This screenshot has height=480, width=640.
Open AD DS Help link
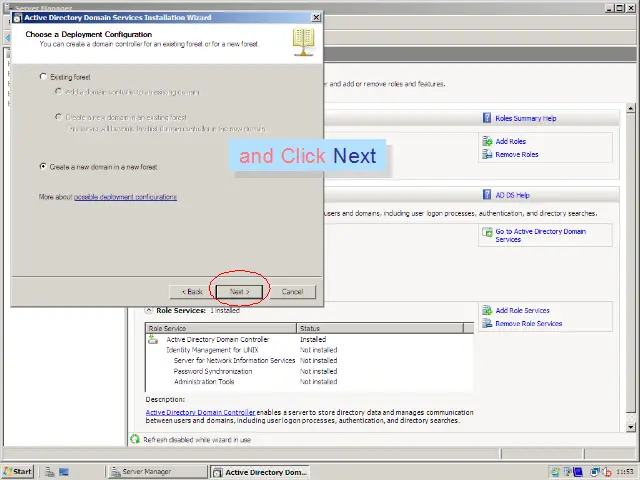pyautogui.click(x=512, y=195)
